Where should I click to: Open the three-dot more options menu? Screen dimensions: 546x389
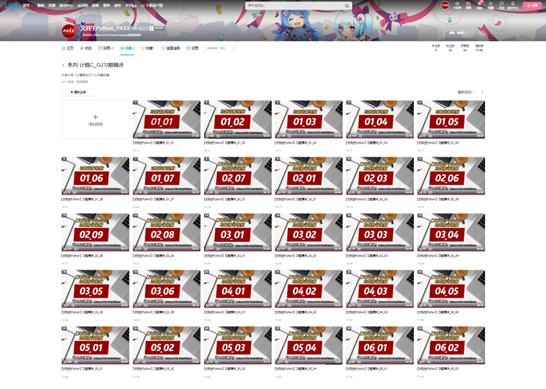[x=482, y=92]
